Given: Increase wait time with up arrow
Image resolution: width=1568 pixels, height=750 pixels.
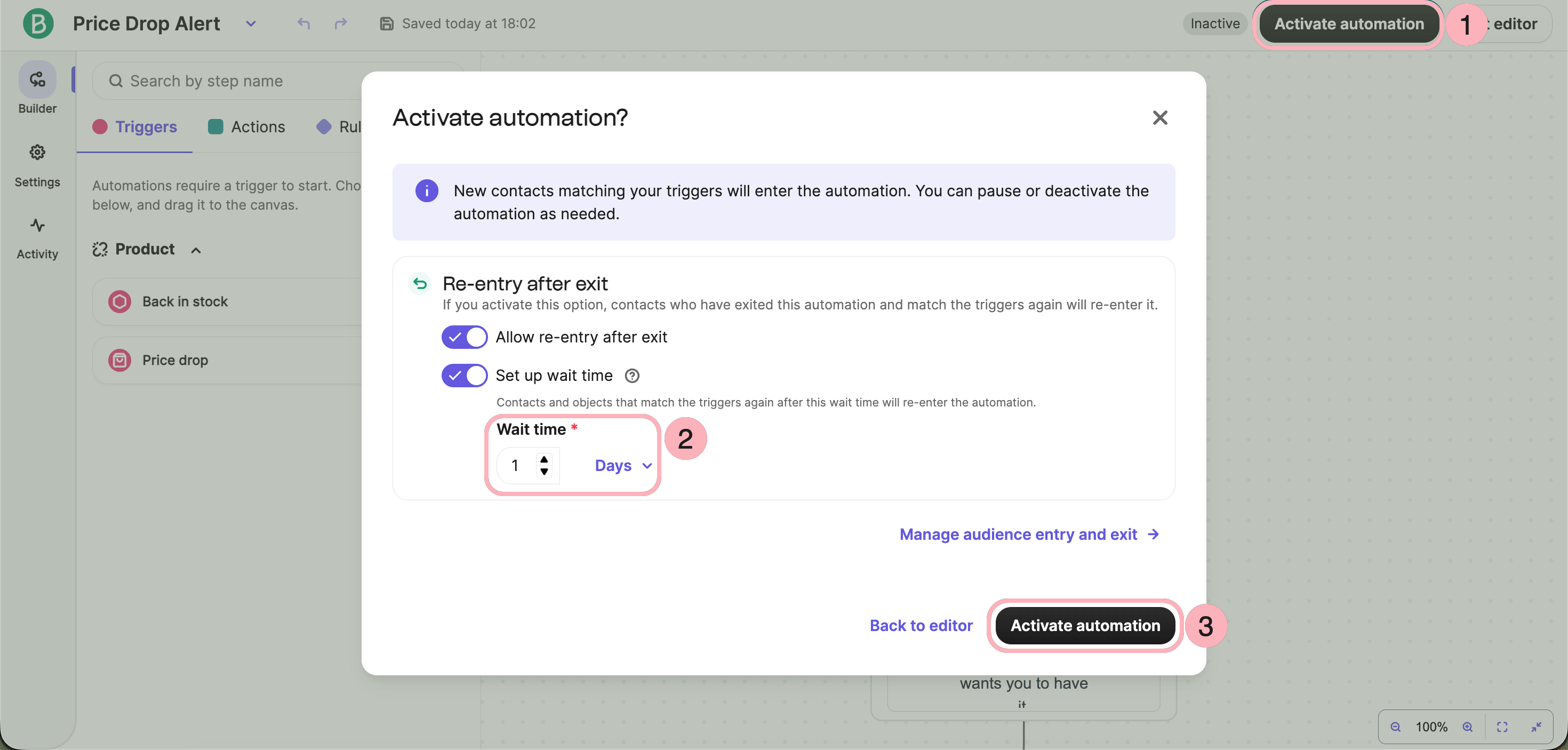Looking at the screenshot, I should coord(544,459).
